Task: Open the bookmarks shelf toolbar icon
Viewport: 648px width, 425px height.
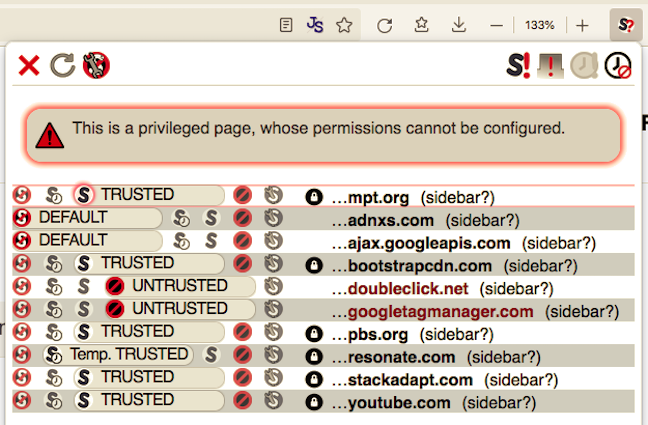Action: tap(422, 25)
